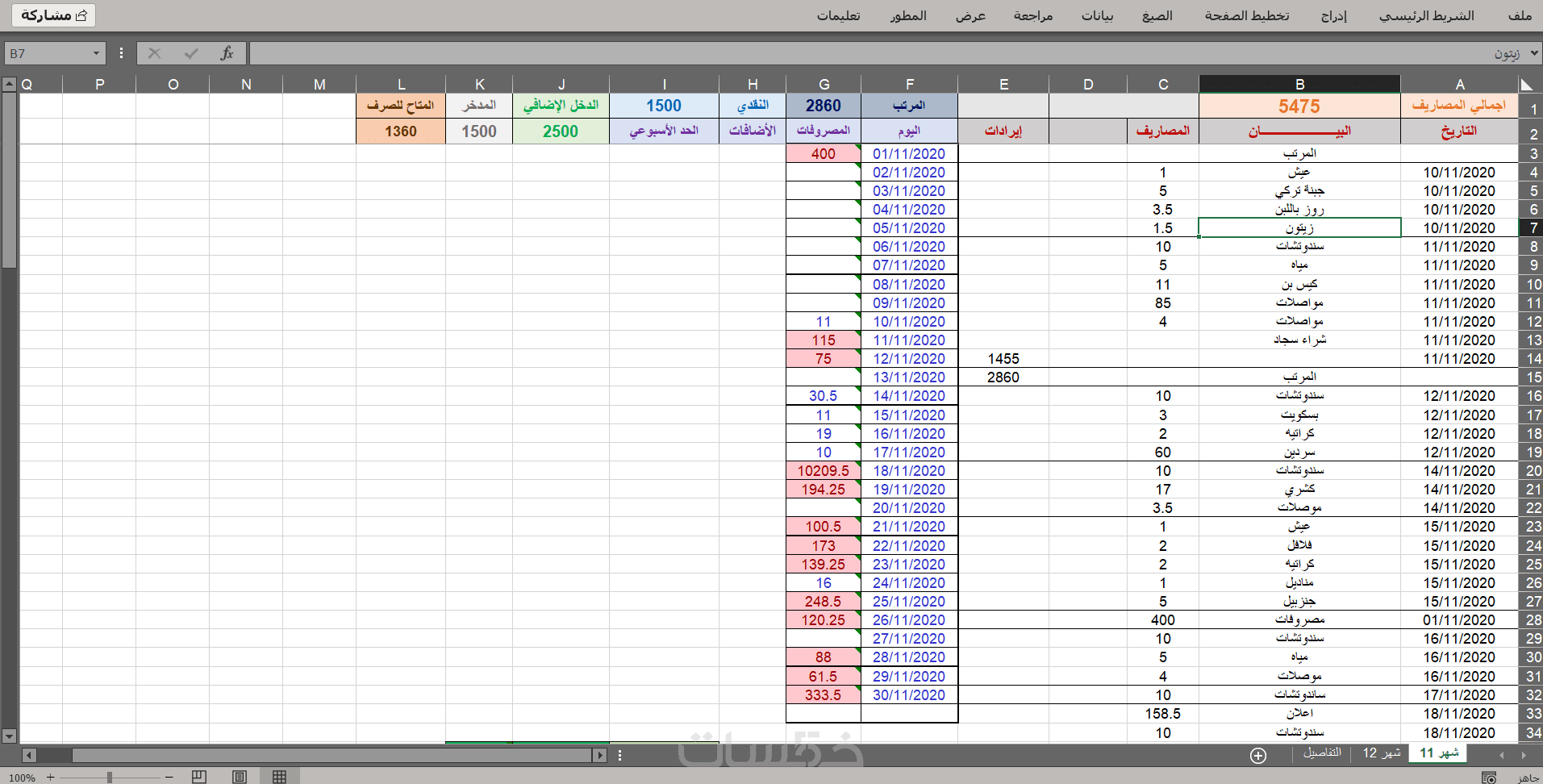Screen dimensions: 1543x784
Task: Select the cell 'جبنة تركي'
Action: tap(1299, 191)
